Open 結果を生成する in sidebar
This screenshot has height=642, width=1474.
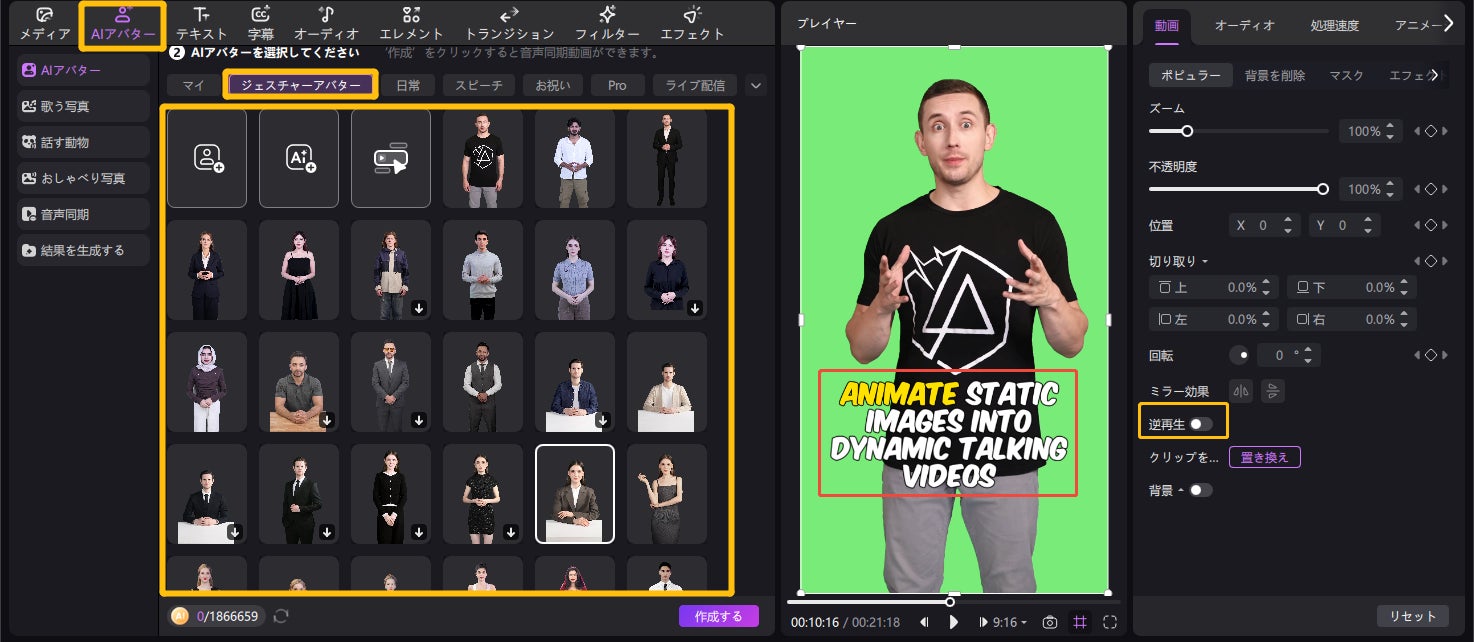tap(84, 250)
